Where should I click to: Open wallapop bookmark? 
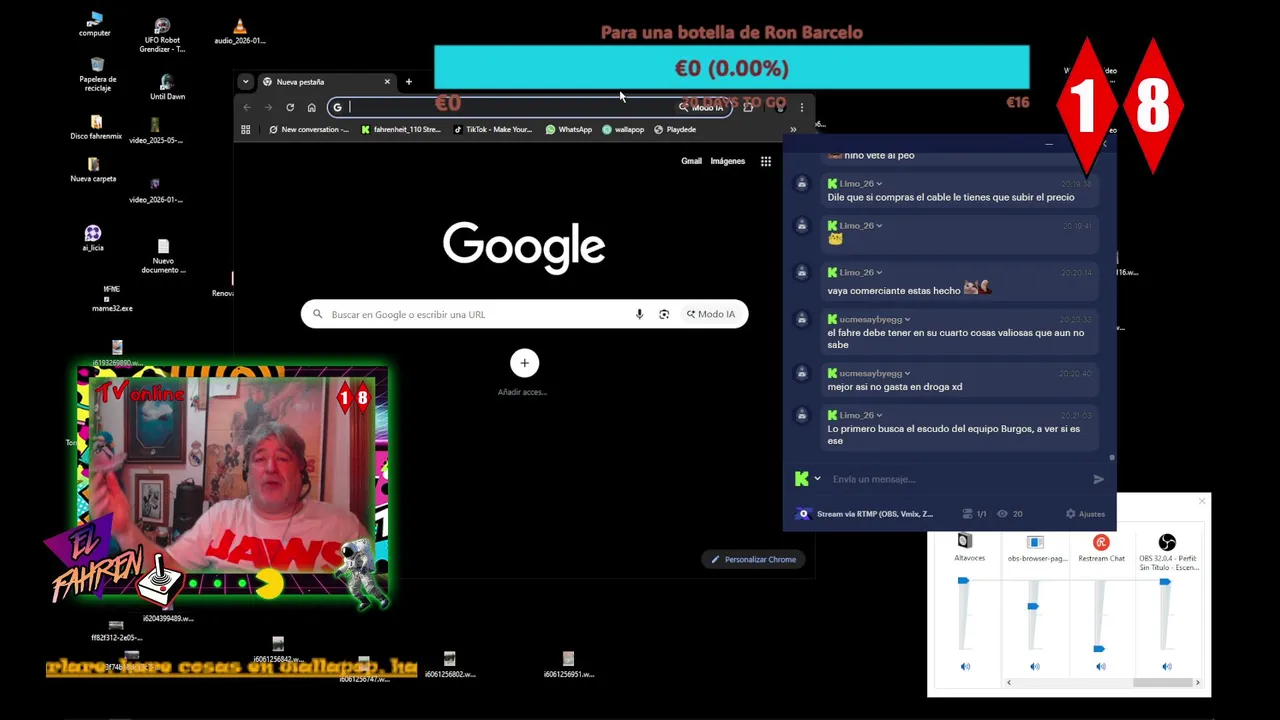coord(623,129)
